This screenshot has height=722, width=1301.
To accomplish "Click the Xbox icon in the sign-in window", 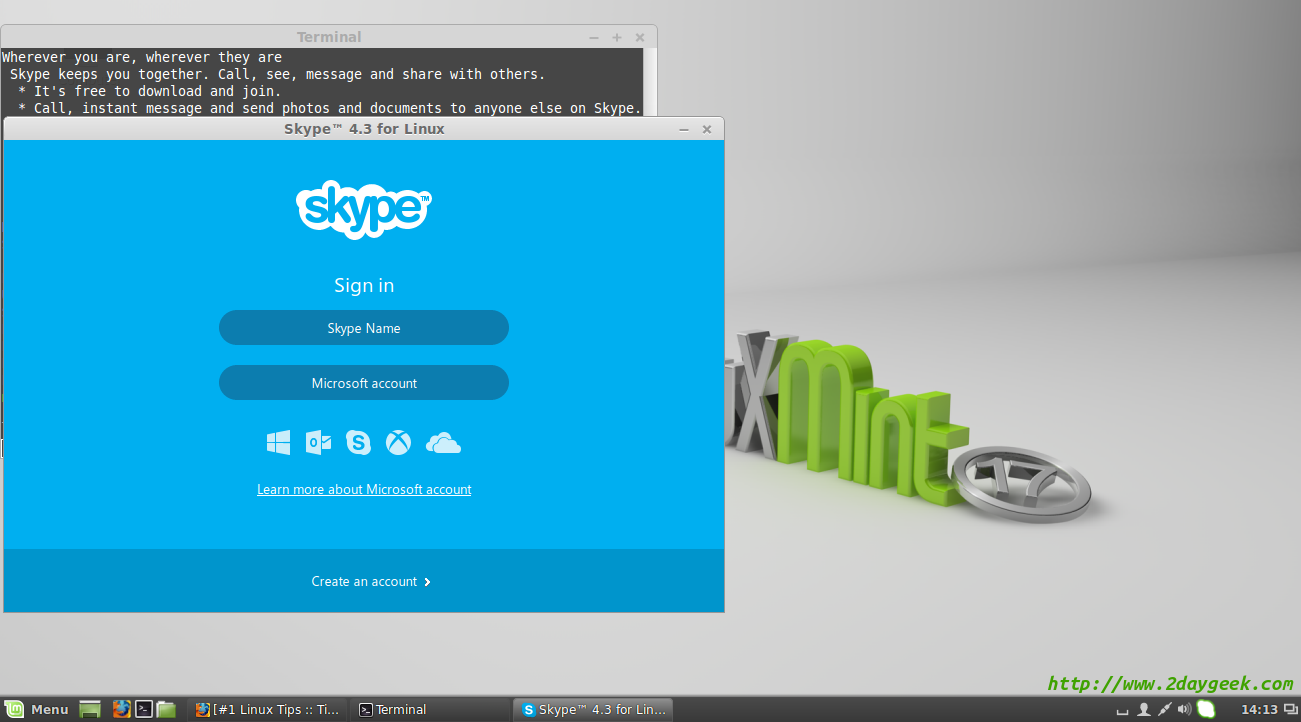I will point(398,442).
